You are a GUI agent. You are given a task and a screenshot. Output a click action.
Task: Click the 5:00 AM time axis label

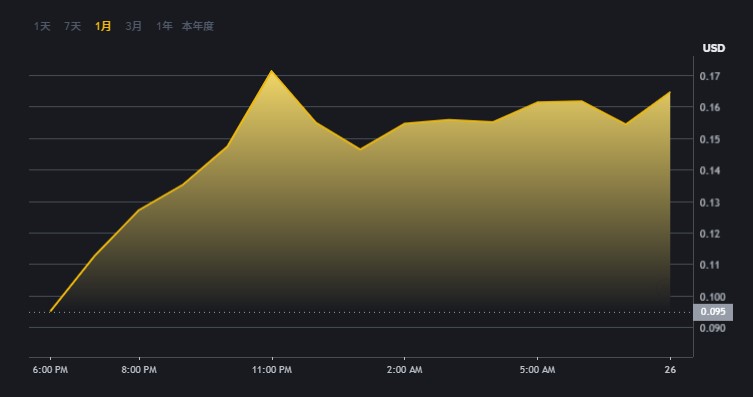(x=537, y=370)
